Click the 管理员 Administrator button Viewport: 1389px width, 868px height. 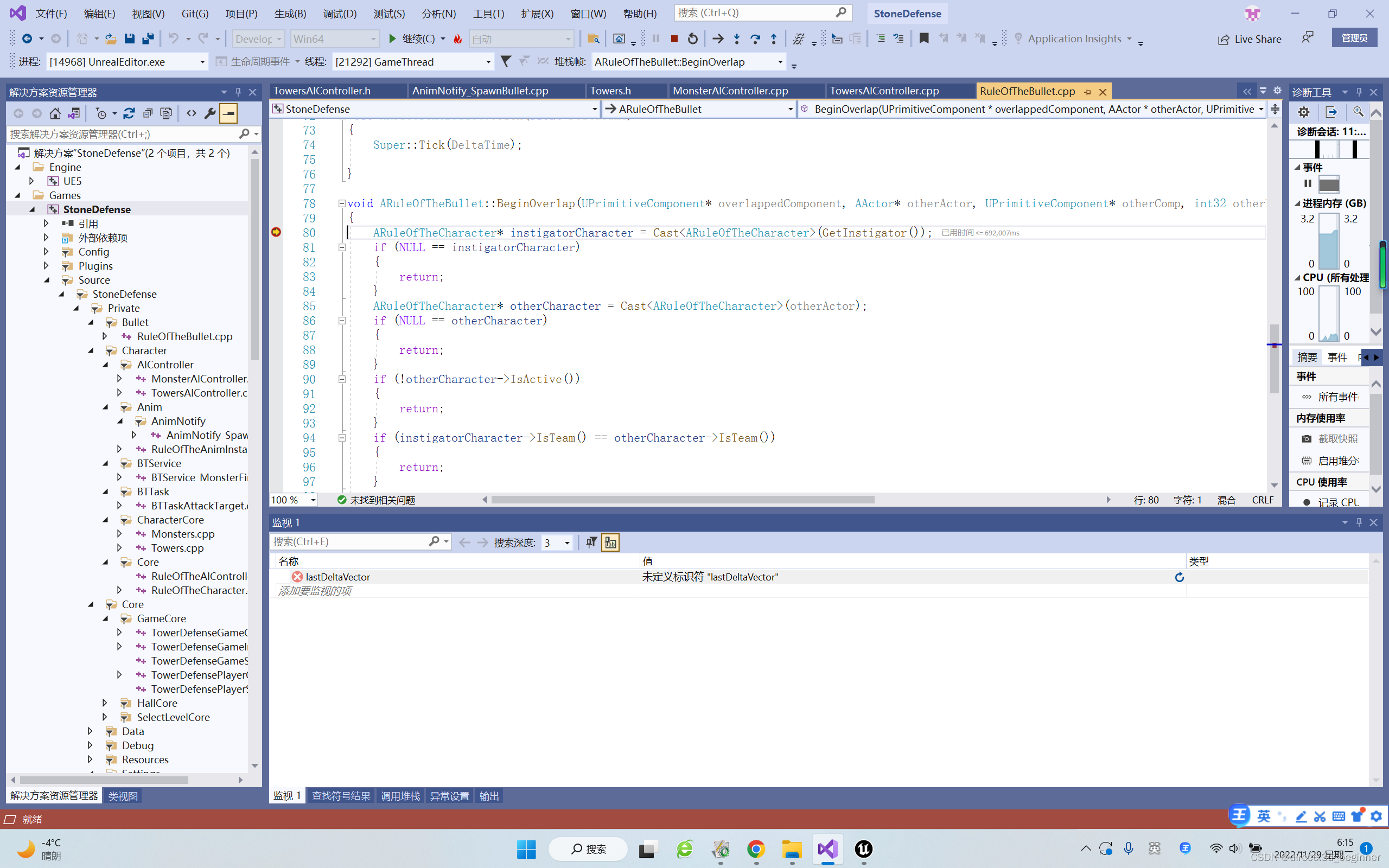pos(1354,38)
